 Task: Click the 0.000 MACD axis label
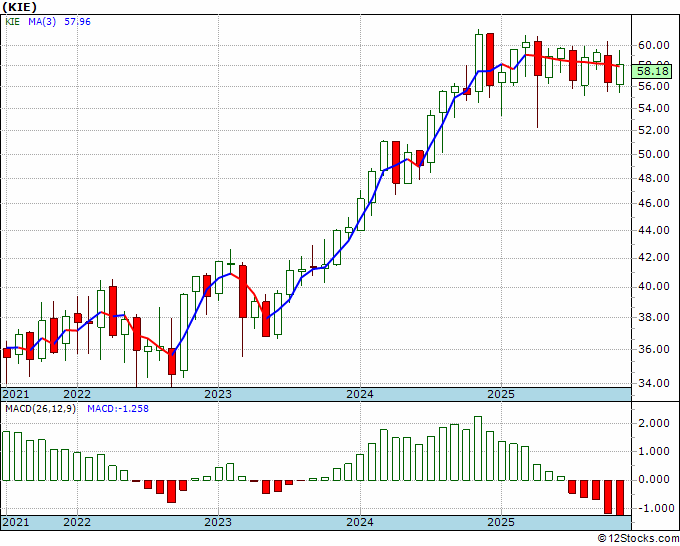pos(654,480)
